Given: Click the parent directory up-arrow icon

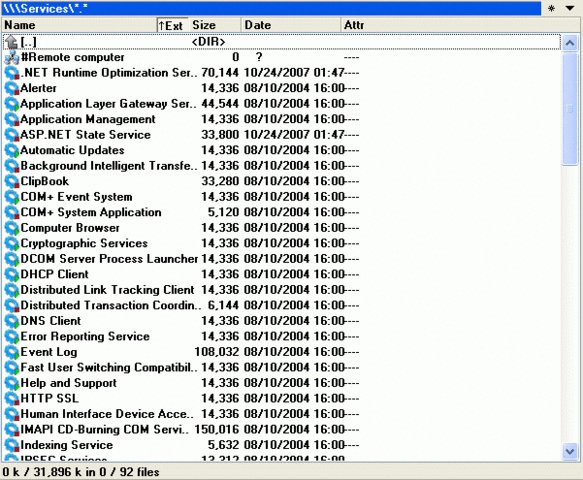Looking at the screenshot, I should pos(12,42).
